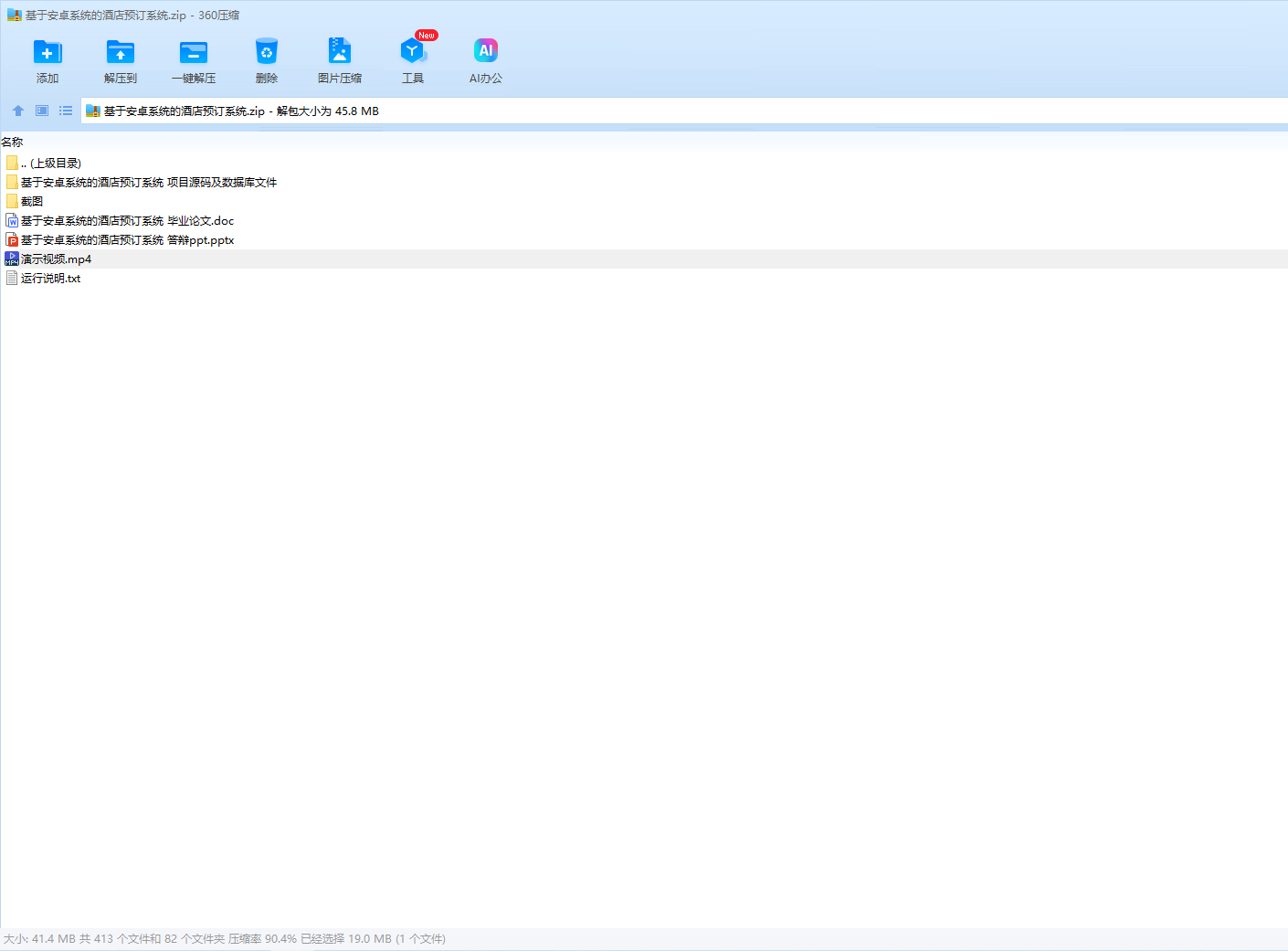Select the 截图 folder
Image resolution: width=1288 pixels, height=951 pixels.
coord(644,201)
